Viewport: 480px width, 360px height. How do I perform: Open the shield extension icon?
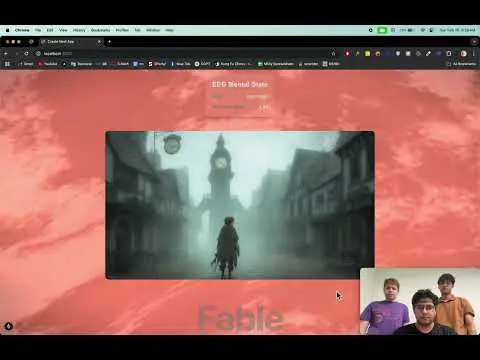(x=398, y=53)
